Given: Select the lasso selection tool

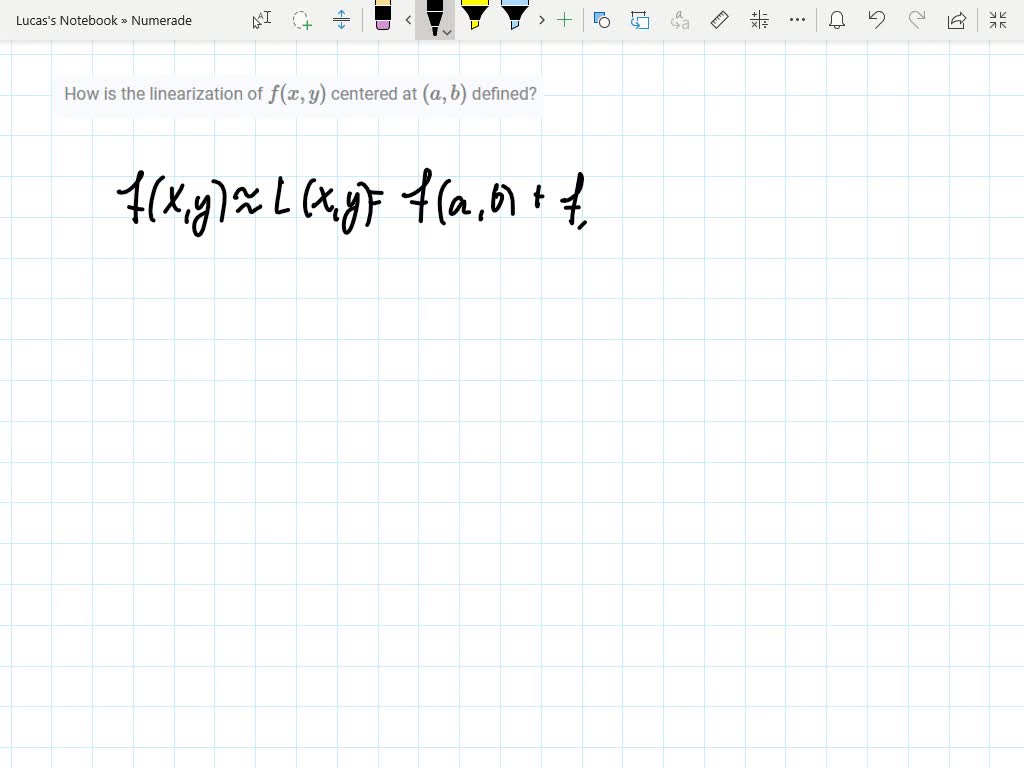Looking at the screenshot, I should point(302,20).
